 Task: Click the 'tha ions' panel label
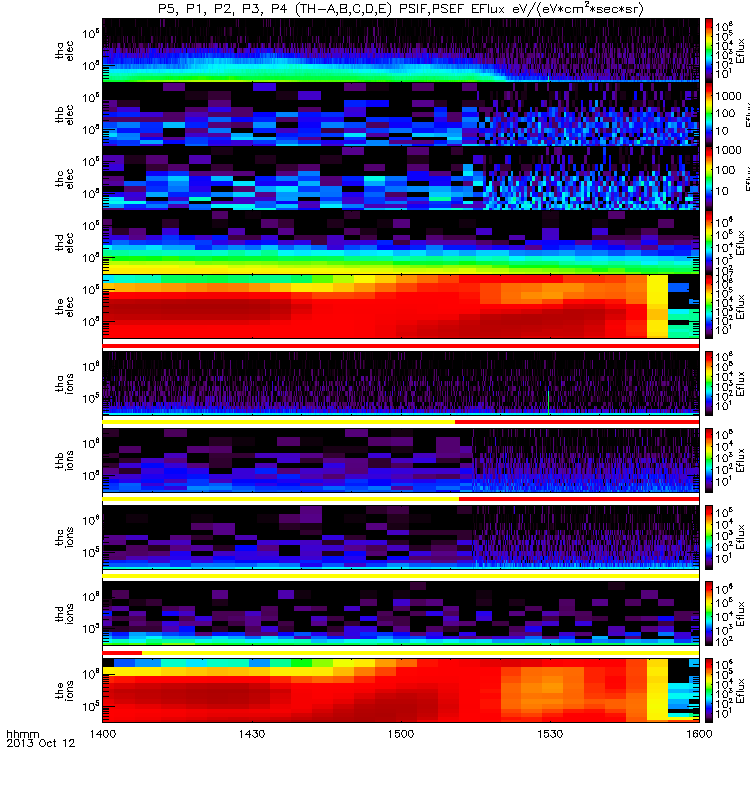pos(64,383)
